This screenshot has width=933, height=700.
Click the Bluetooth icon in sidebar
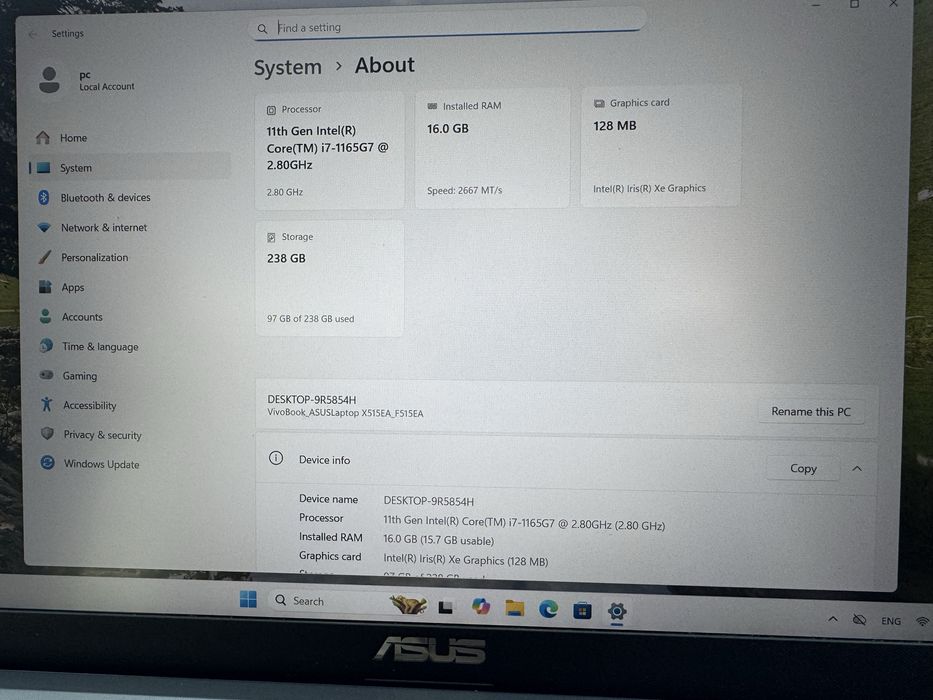coord(43,197)
